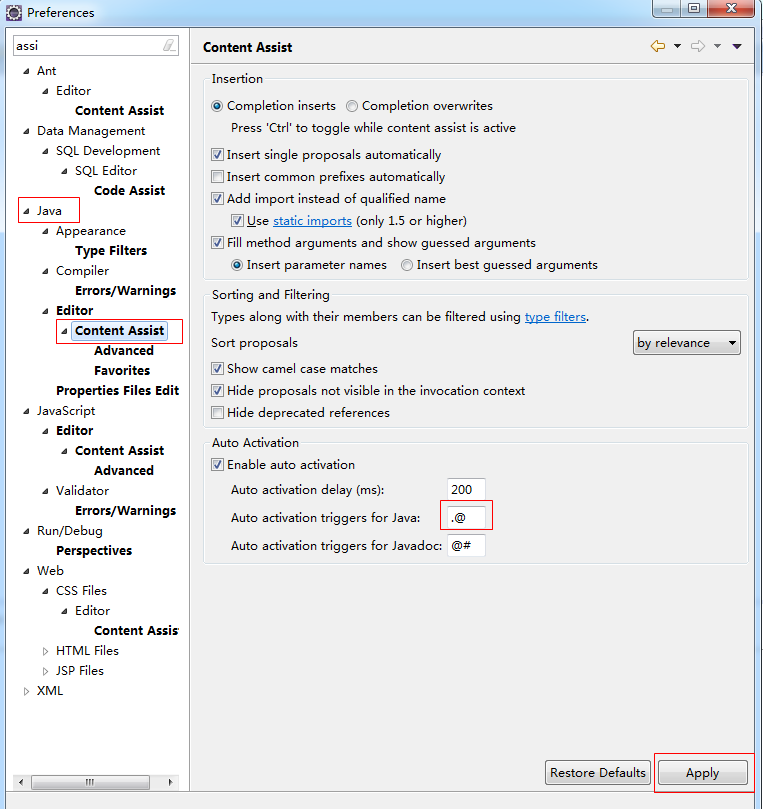763x809 pixels.
Task: Toggle Hide proposals not visible checkbox
Action: 217,391
